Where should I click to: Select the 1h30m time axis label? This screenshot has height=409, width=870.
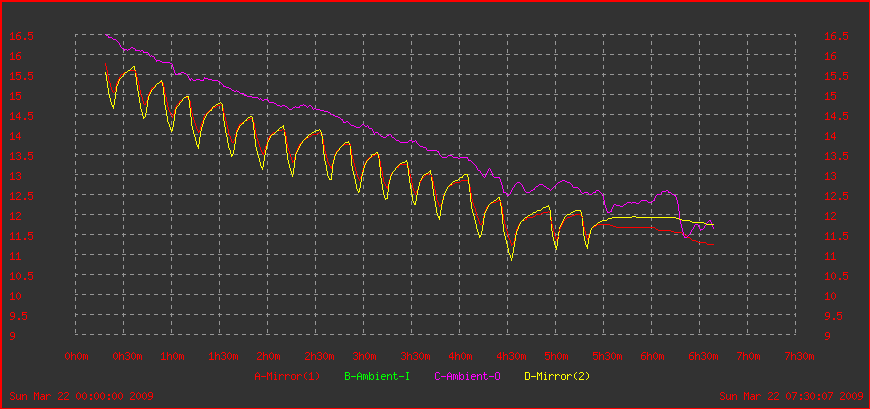(224, 356)
